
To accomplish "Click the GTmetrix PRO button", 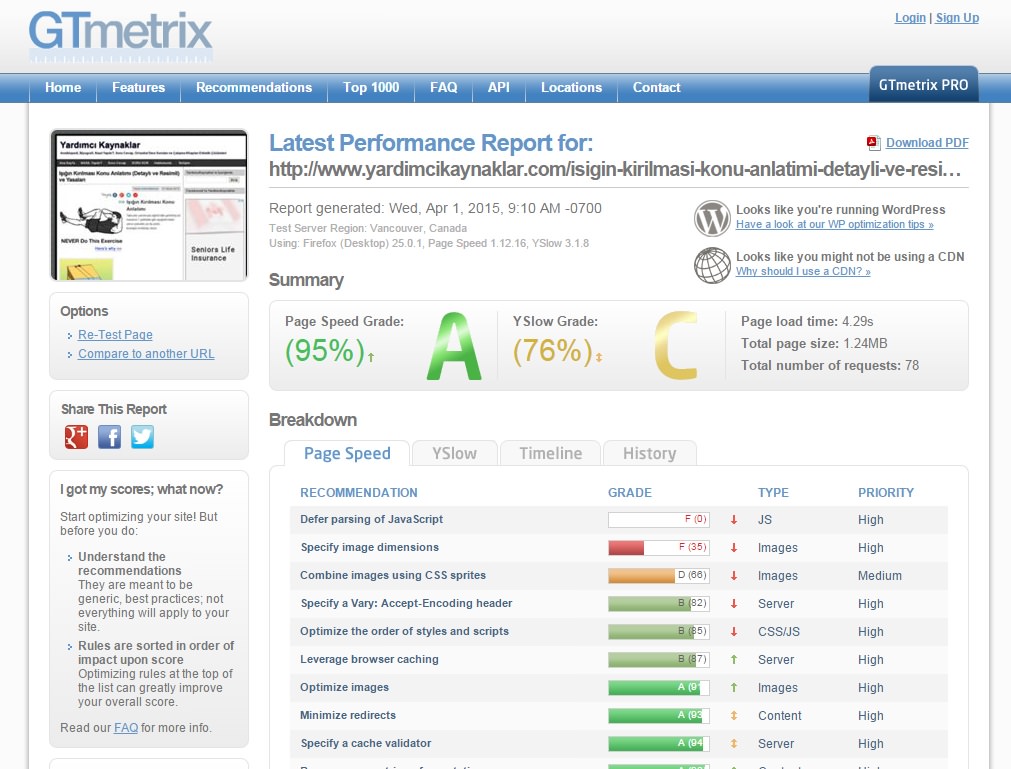I will (x=923, y=85).
